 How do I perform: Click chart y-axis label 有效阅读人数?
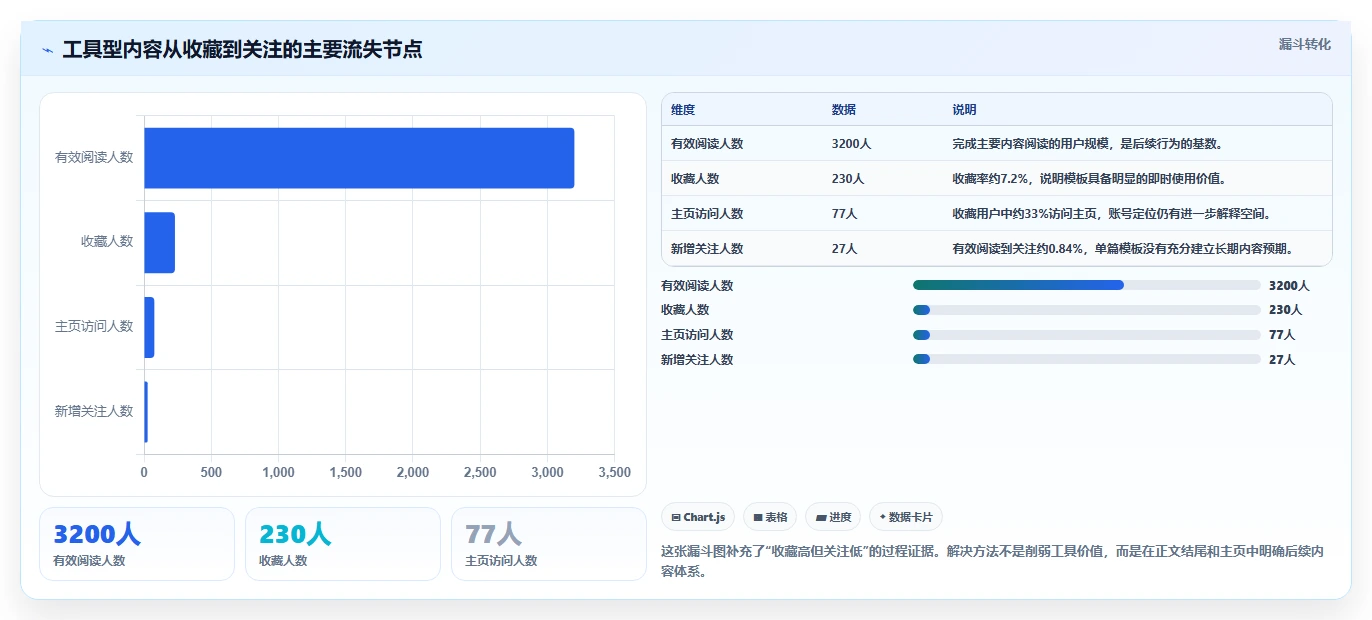94,157
